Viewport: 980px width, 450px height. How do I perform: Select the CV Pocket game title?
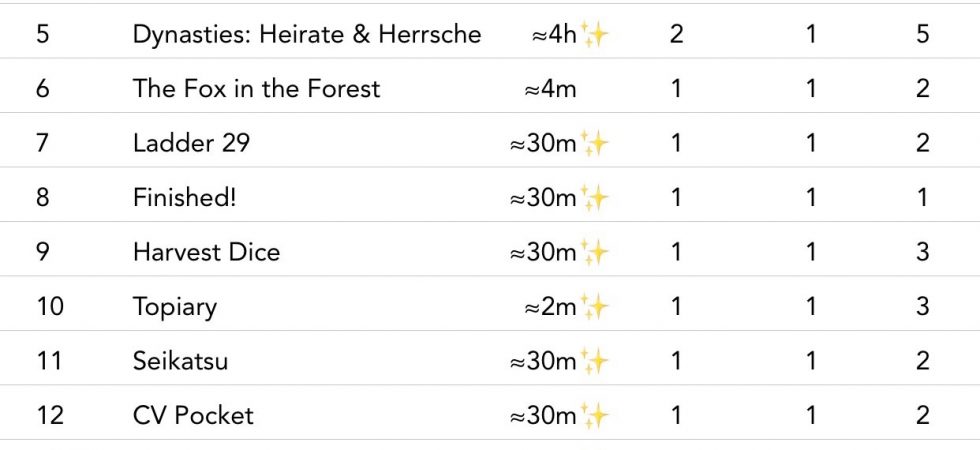(x=193, y=414)
